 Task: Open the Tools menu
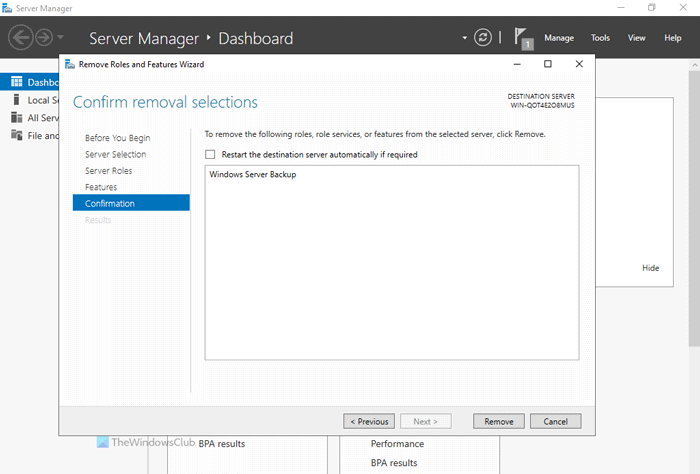pos(600,38)
